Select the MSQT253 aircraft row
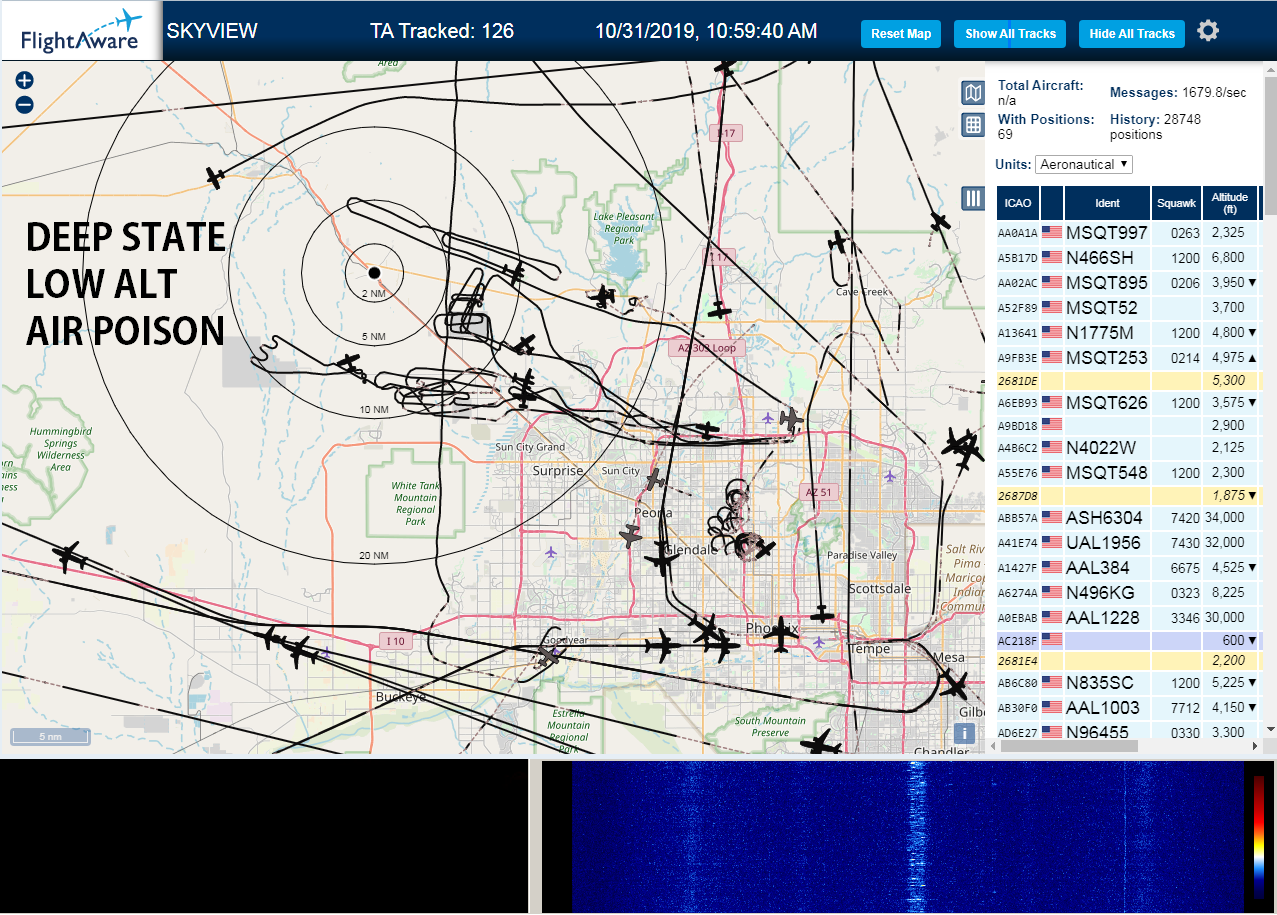Screen dimensions: 1277x915 point(1128,357)
